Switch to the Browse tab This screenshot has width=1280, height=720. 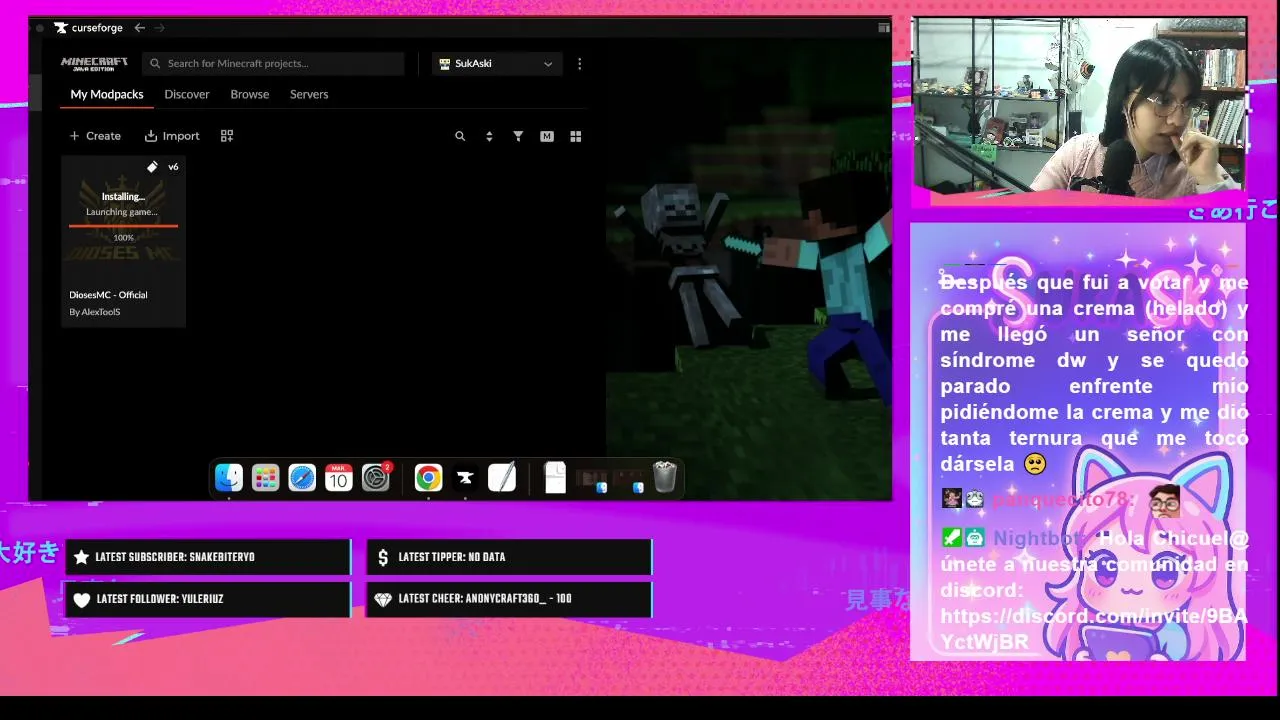point(250,94)
